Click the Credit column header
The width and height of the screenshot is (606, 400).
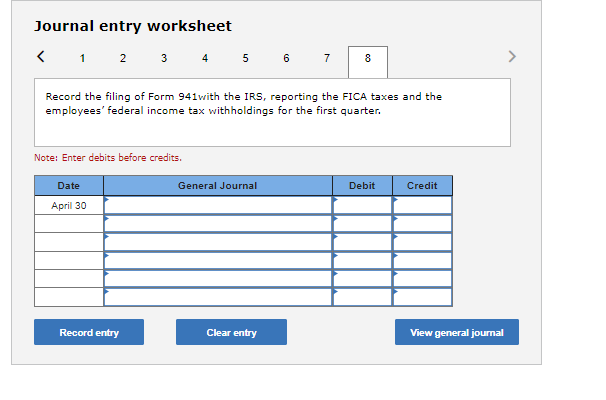tap(422, 186)
